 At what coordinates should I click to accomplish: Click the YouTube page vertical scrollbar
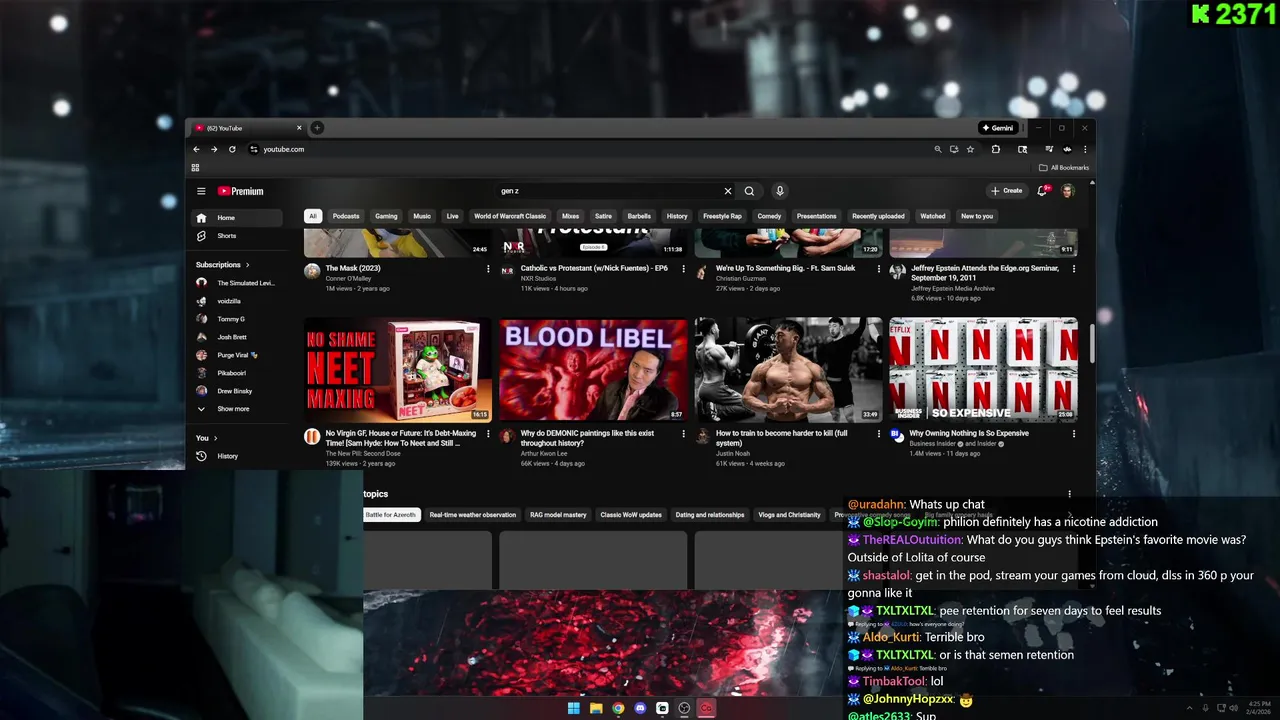tap(1091, 343)
